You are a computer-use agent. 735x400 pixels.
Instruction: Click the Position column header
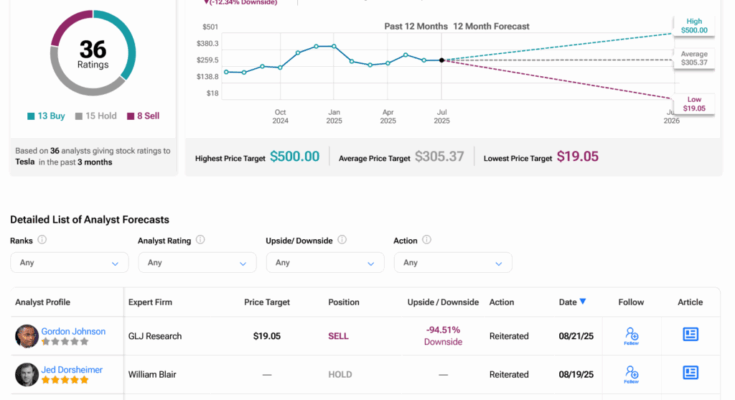[344, 302]
